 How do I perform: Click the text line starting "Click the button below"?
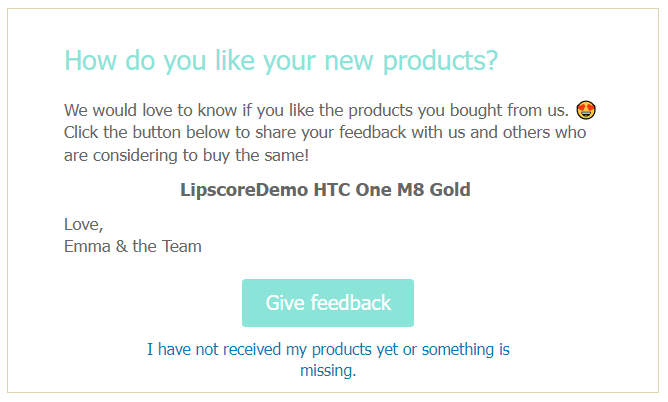(325, 132)
